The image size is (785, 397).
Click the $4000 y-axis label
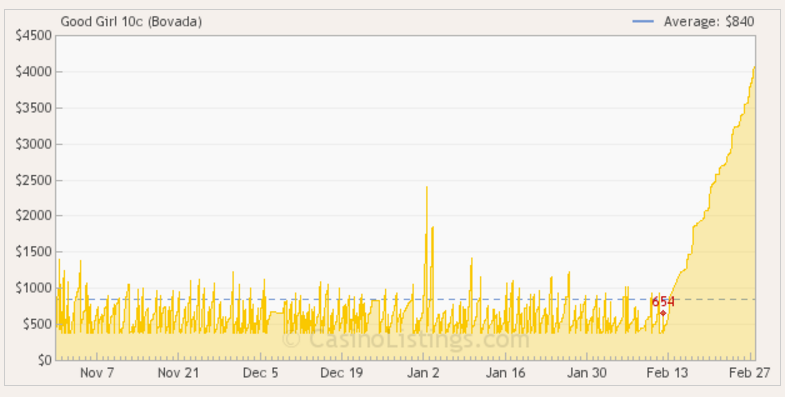pos(34,72)
